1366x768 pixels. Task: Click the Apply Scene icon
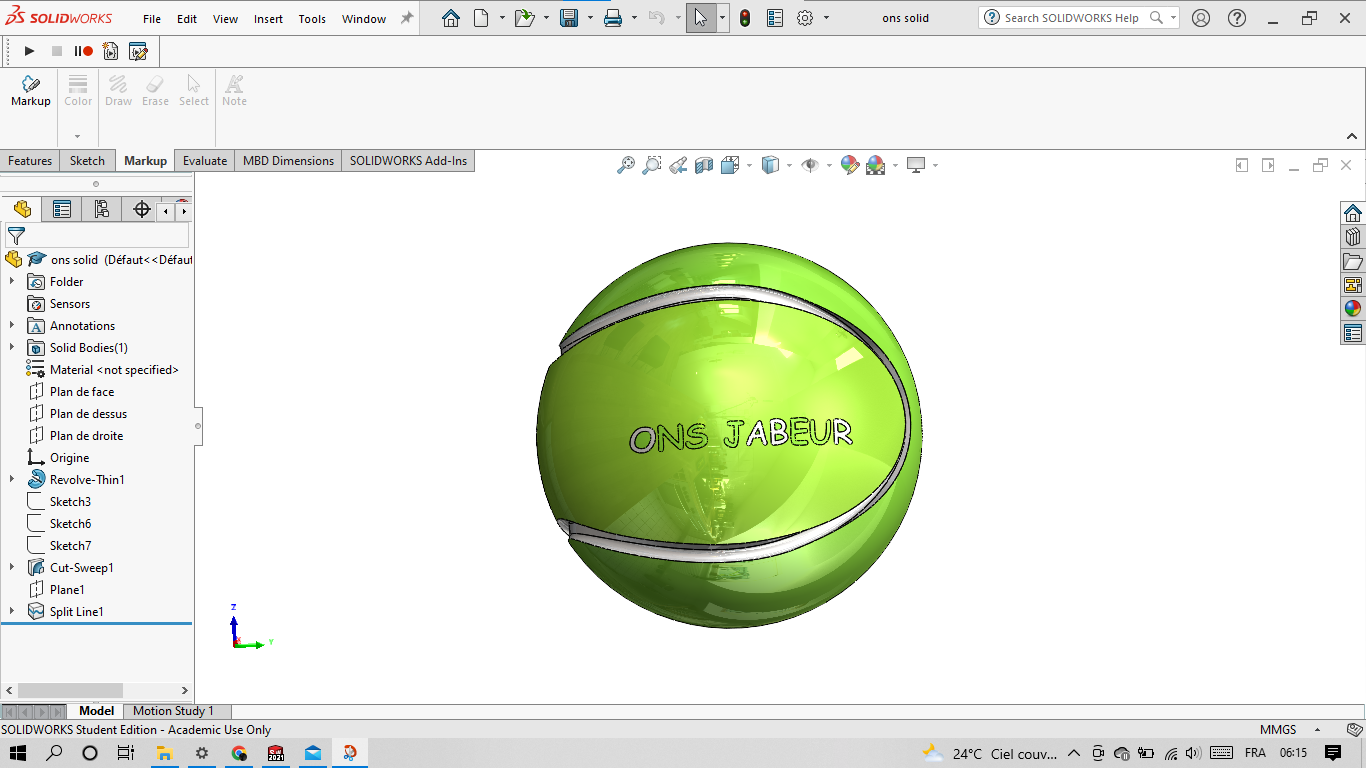[876, 165]
